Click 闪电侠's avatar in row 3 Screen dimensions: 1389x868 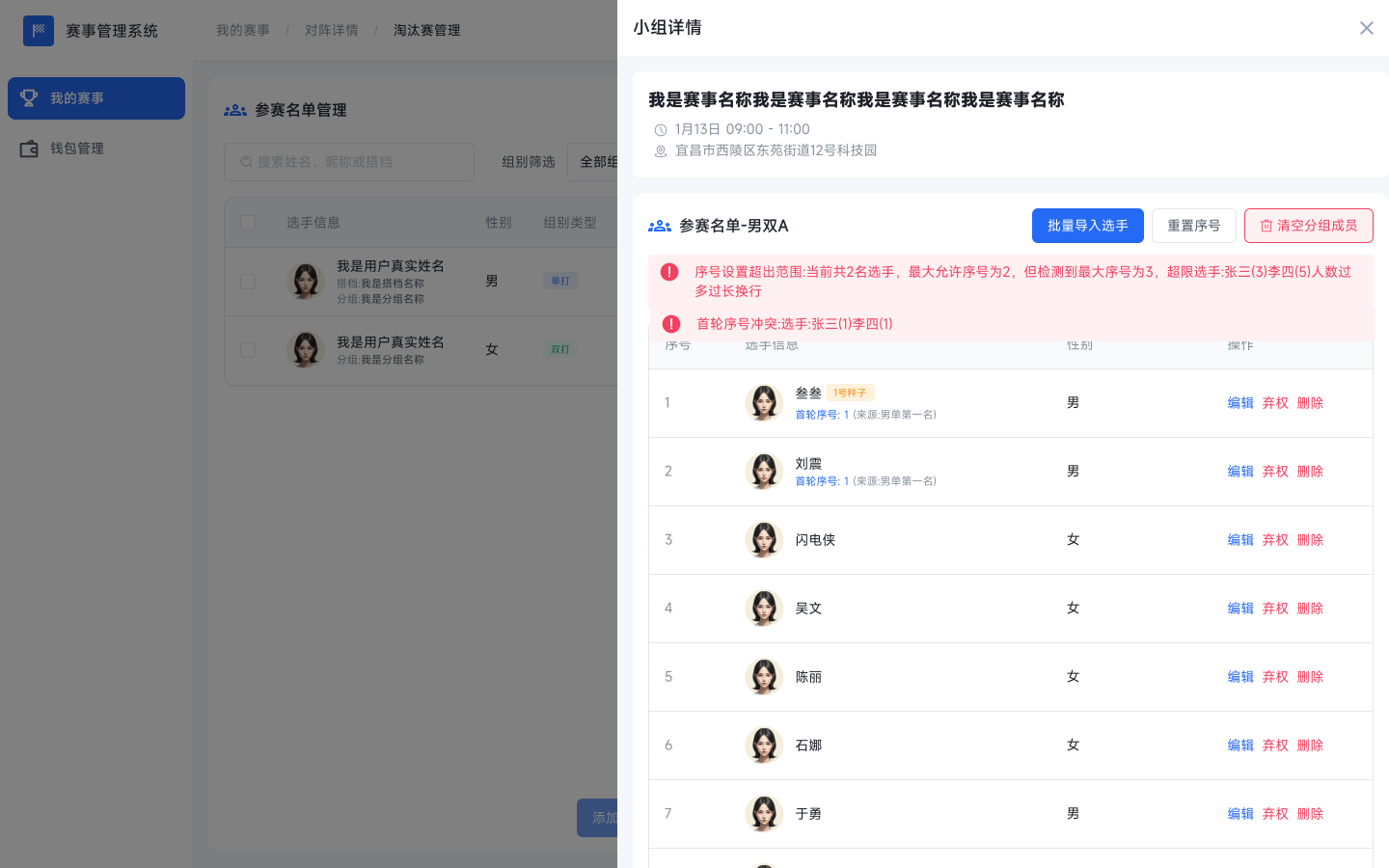[x=764, y=540]
